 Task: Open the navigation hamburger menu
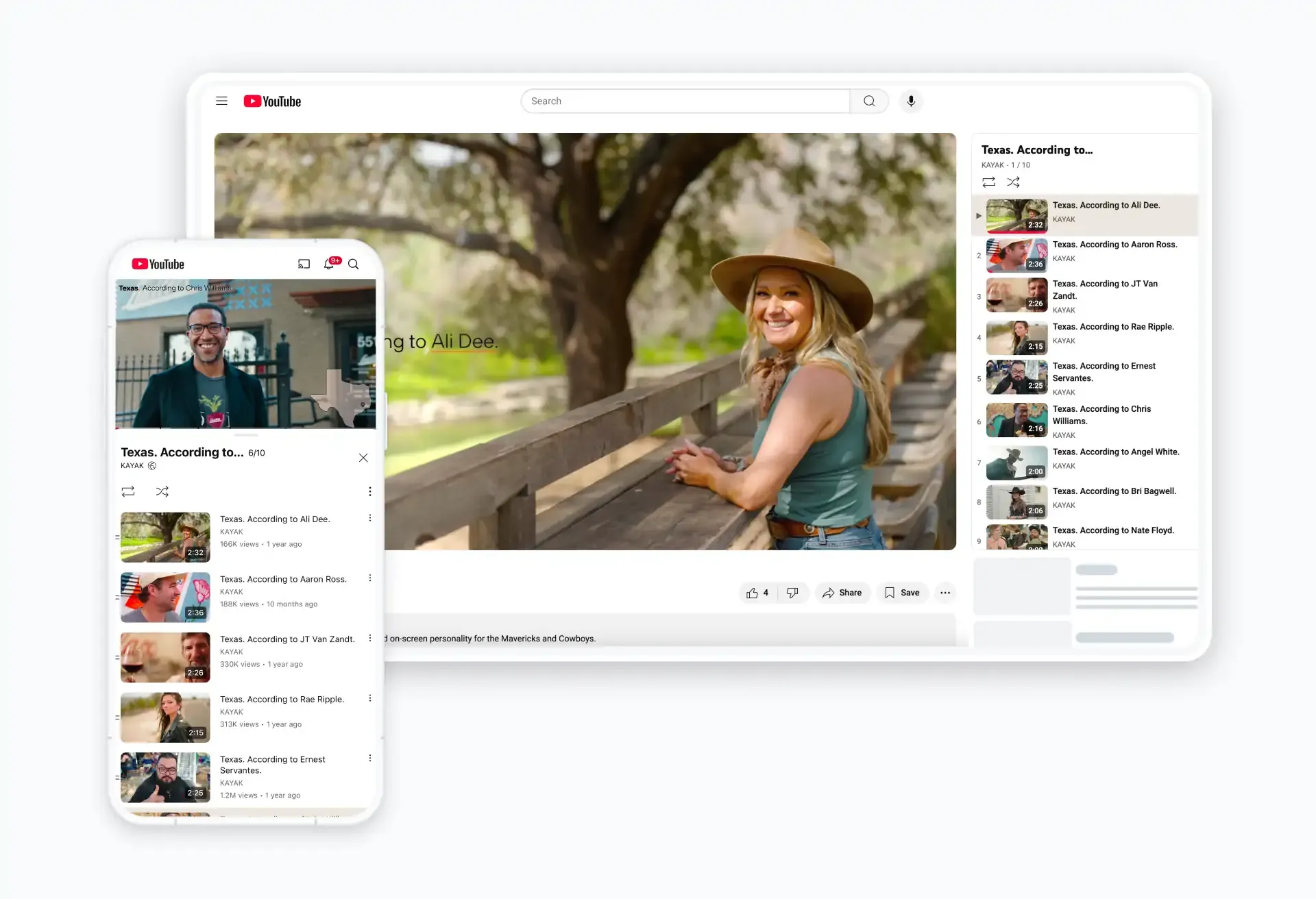(x=221, y=101)
